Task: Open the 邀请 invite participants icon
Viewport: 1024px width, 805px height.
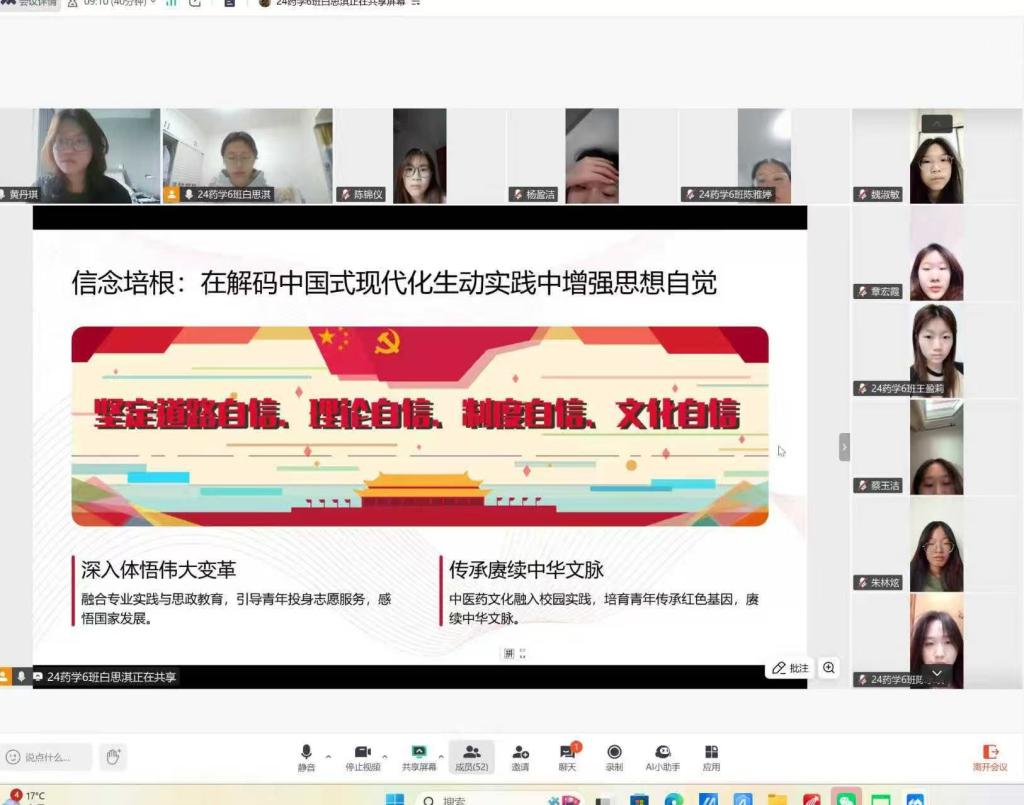Action: pyautogui.click(x=520, y=757)
